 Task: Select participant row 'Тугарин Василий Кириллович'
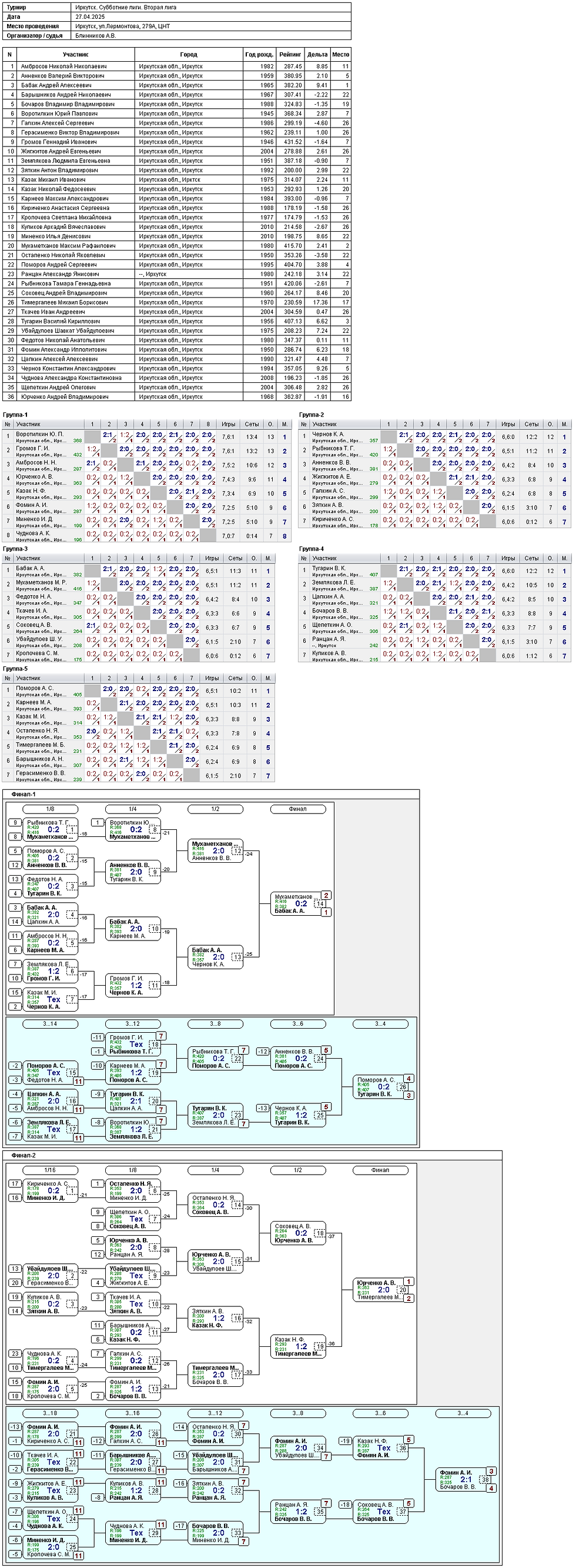pyautogui.click(x=177, y=321)
